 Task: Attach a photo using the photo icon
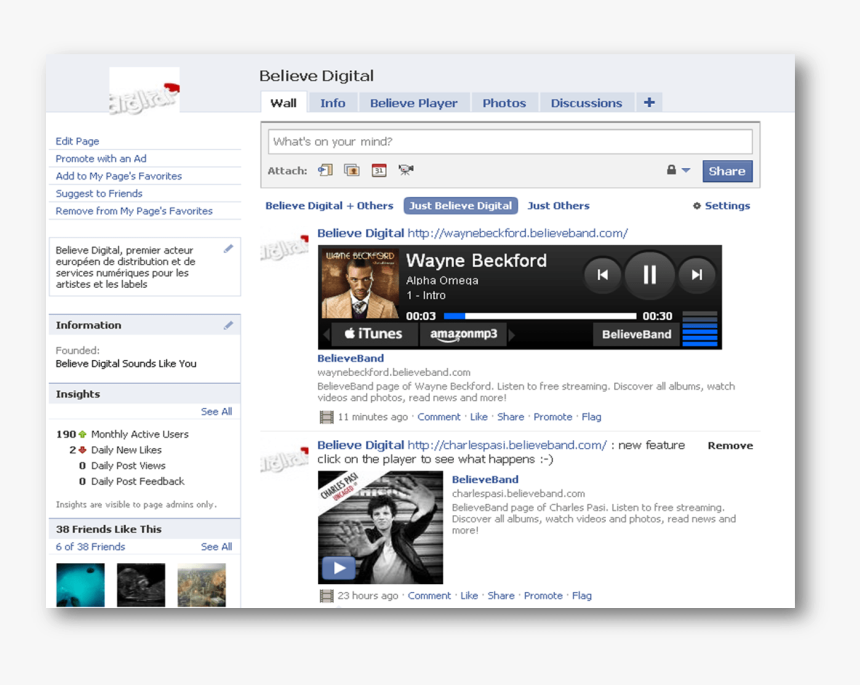coord(352,171)
